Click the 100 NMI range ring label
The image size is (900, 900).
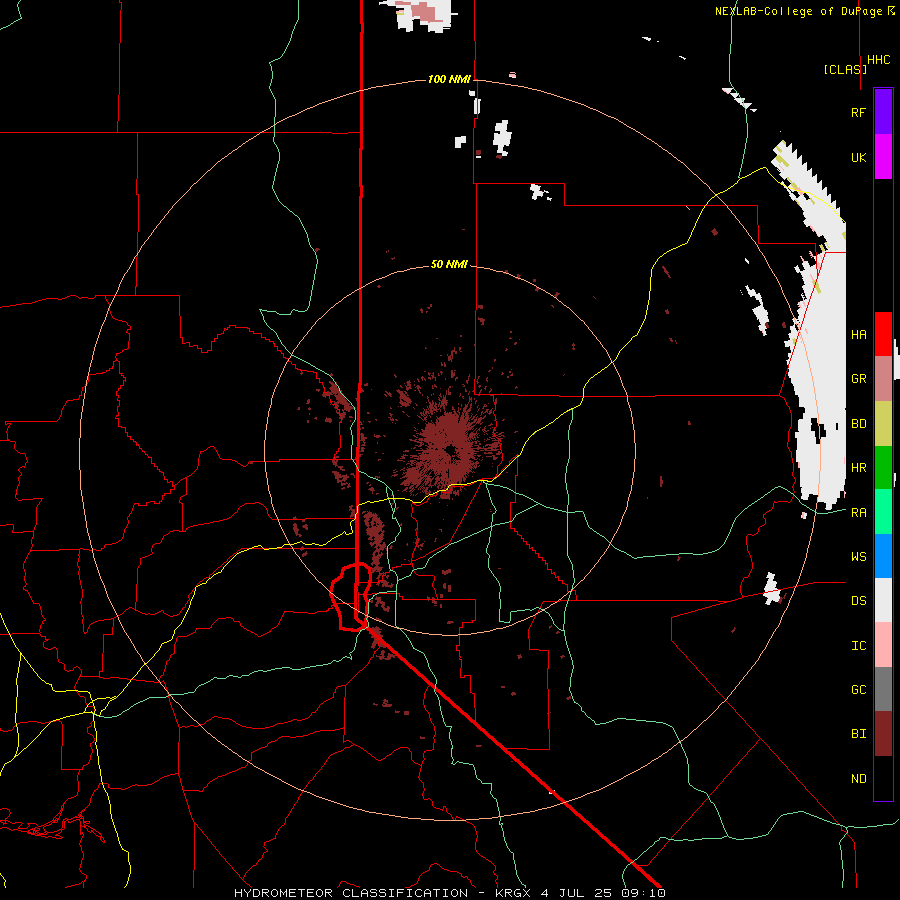pos(449,79)
